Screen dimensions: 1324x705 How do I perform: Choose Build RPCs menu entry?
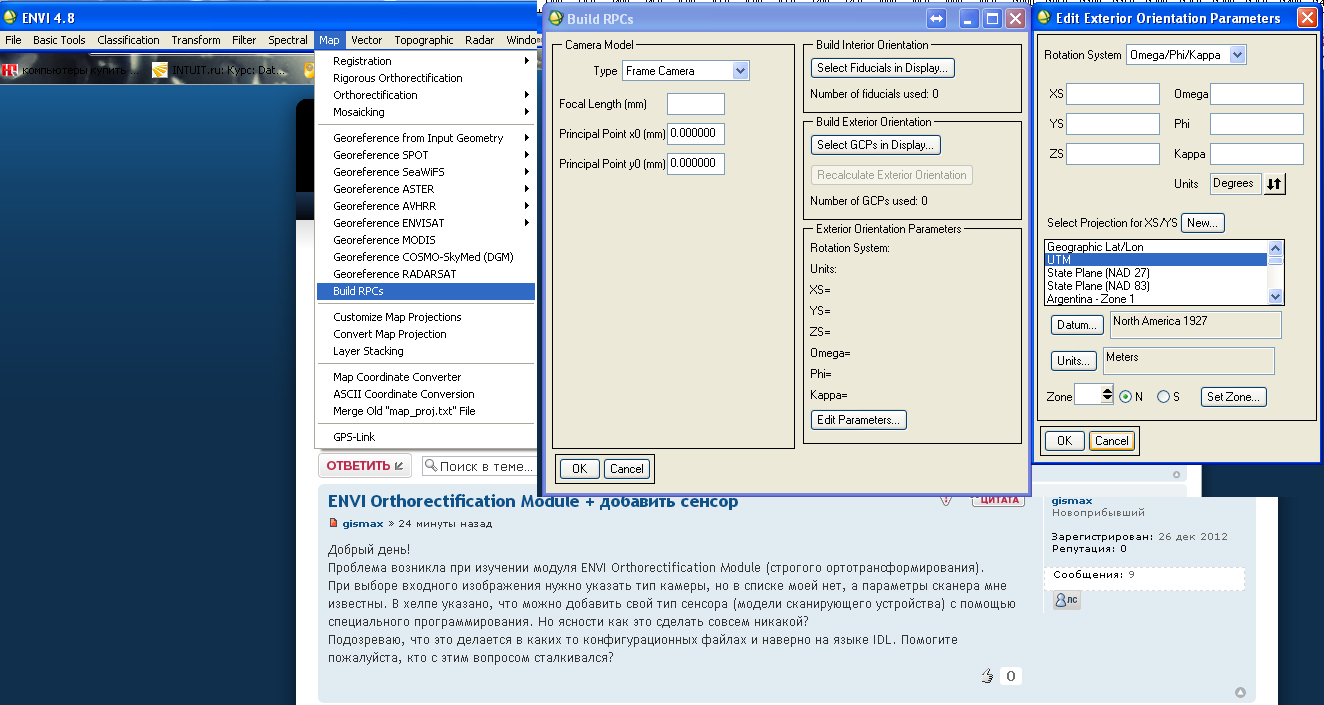coord(426,291)
